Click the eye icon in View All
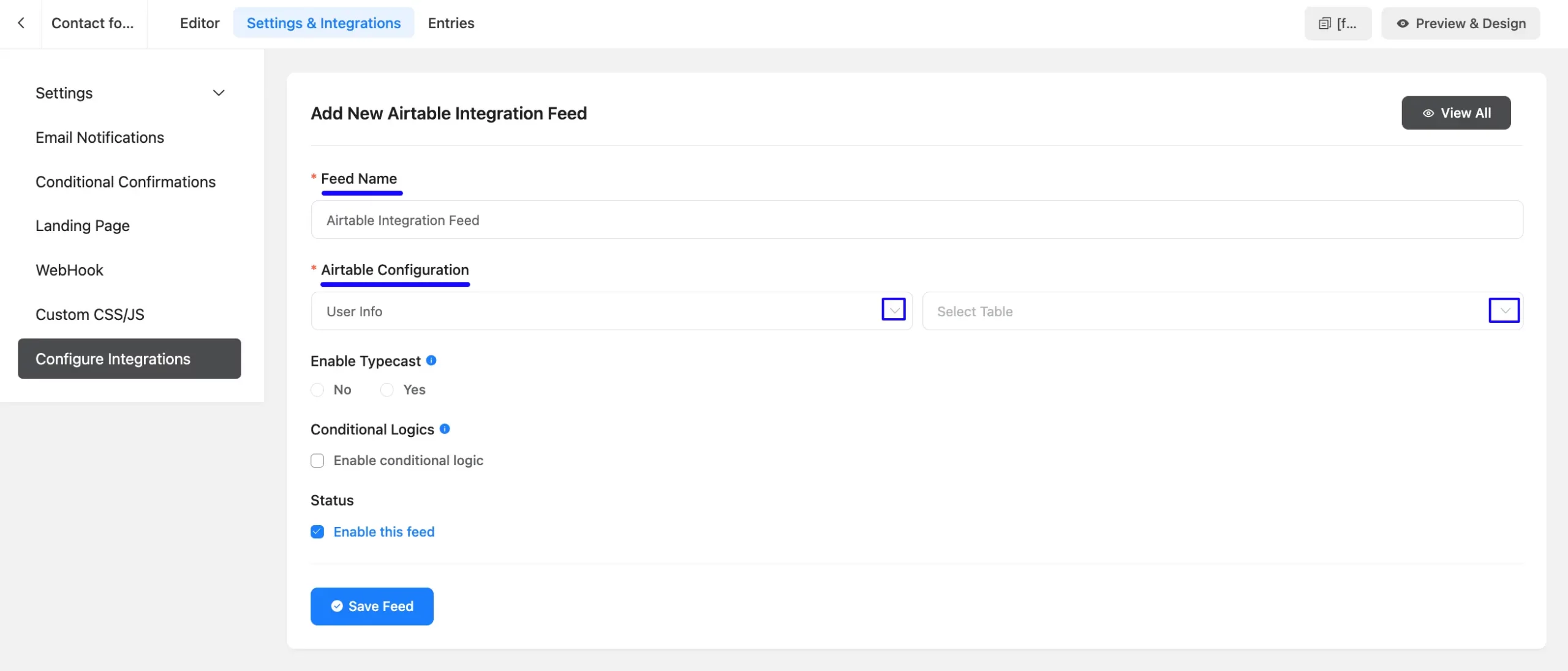Image resolution: width=1568 pixels, height=671 pixels. (1428, 113)
